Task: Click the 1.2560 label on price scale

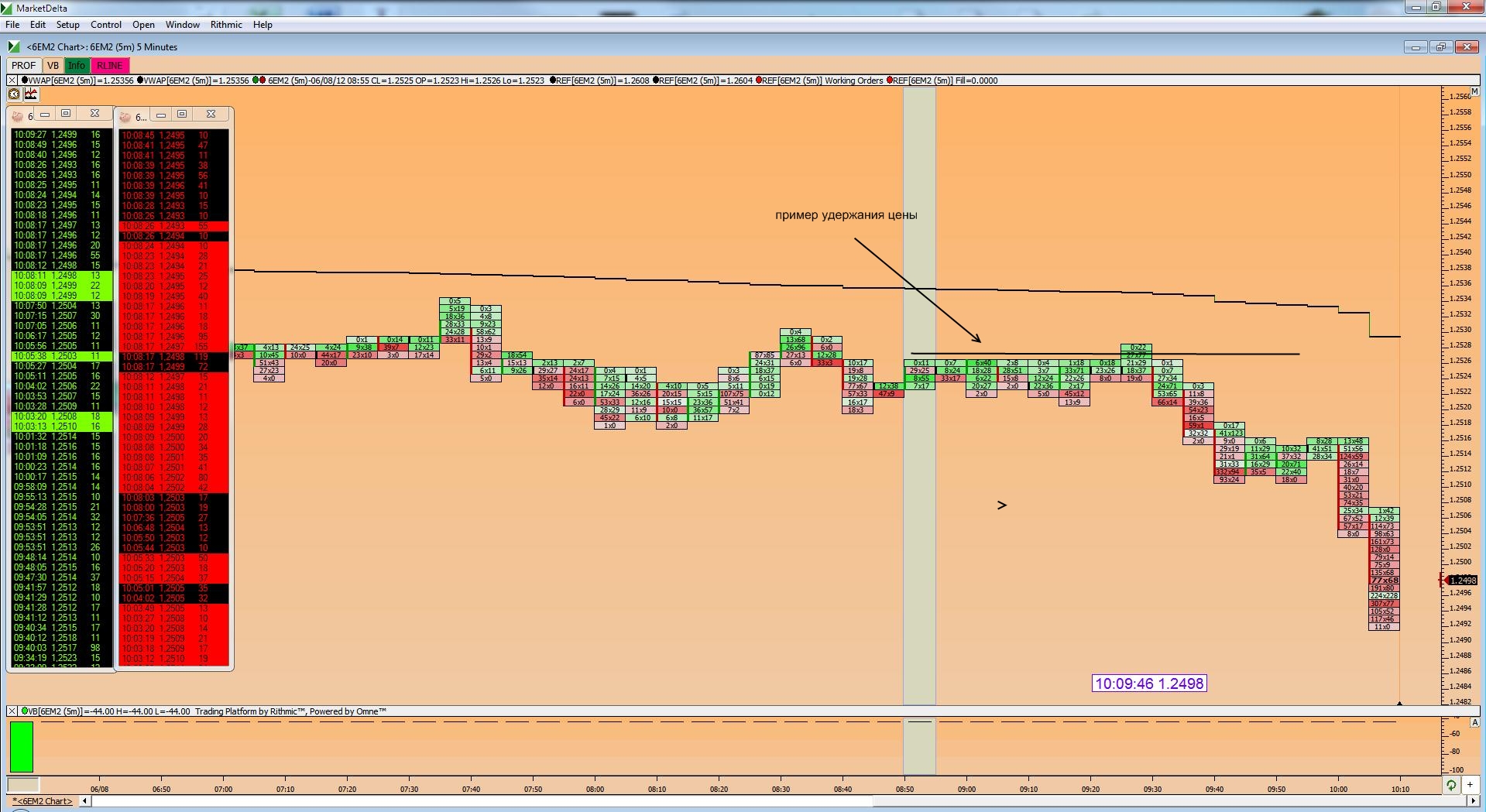Action: click(x=1460, y=97)
